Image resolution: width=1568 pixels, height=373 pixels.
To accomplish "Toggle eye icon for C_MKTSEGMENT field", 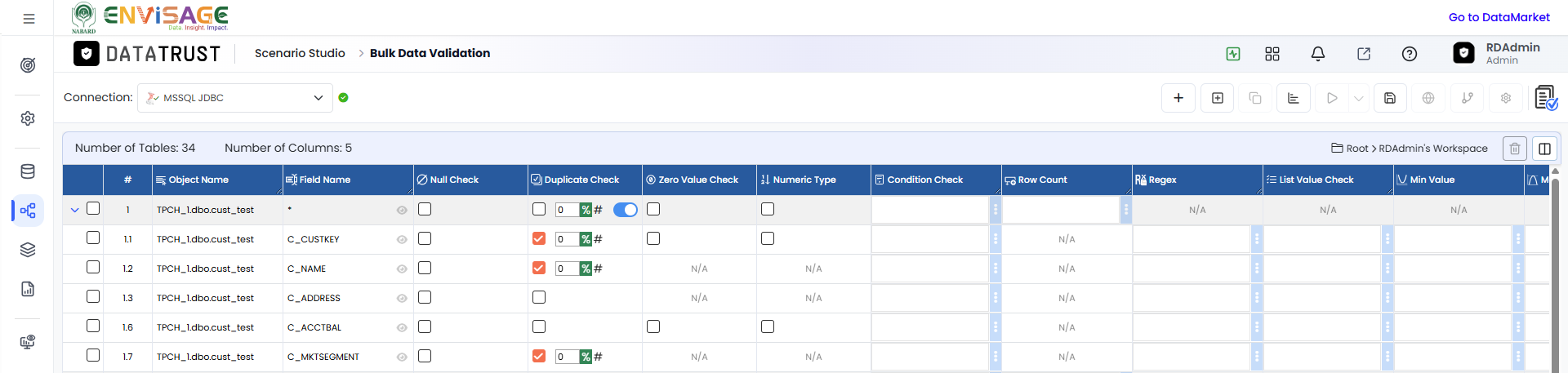I will pyautogui.click(x=402, y=357).
